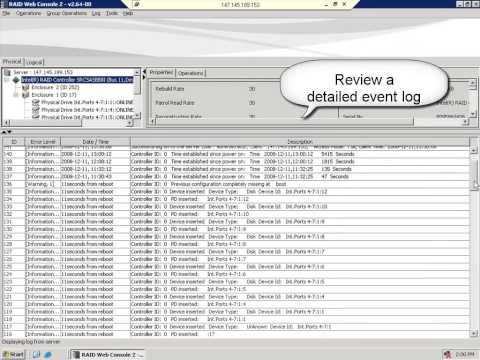The height and width of the screenshot is (360, 480).
Task: Click event log scrollbar up arrow
Action: coord(473,150)
